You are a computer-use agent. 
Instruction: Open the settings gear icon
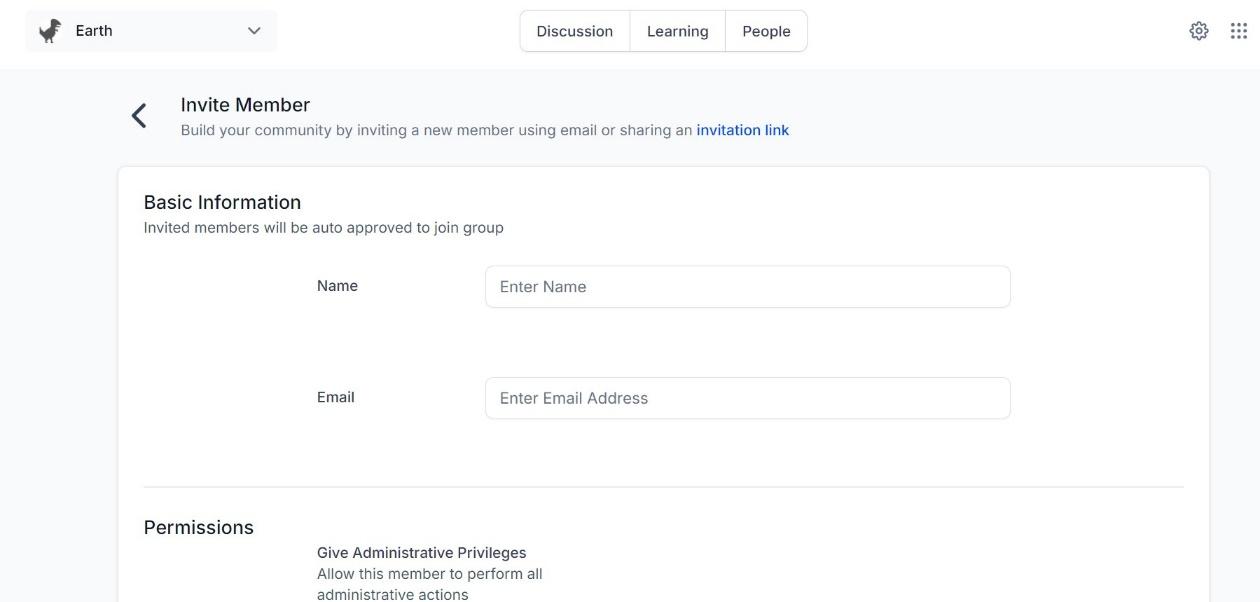pos(1198,30)
